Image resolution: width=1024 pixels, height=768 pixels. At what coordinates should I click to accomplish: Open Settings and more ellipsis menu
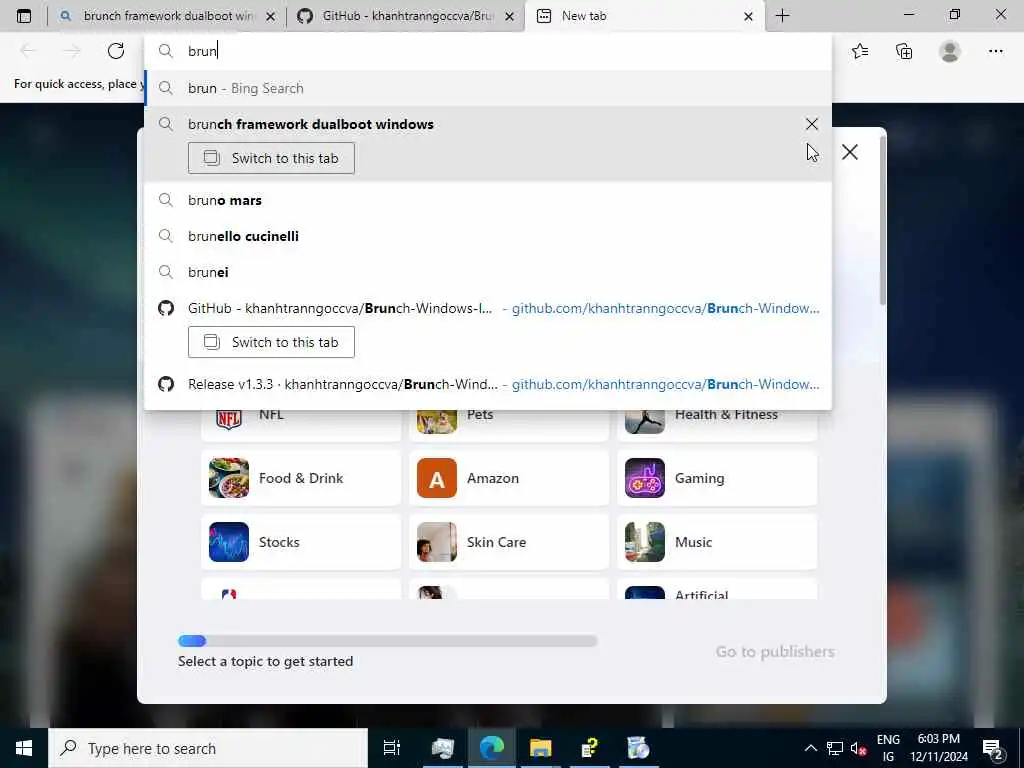995,51
